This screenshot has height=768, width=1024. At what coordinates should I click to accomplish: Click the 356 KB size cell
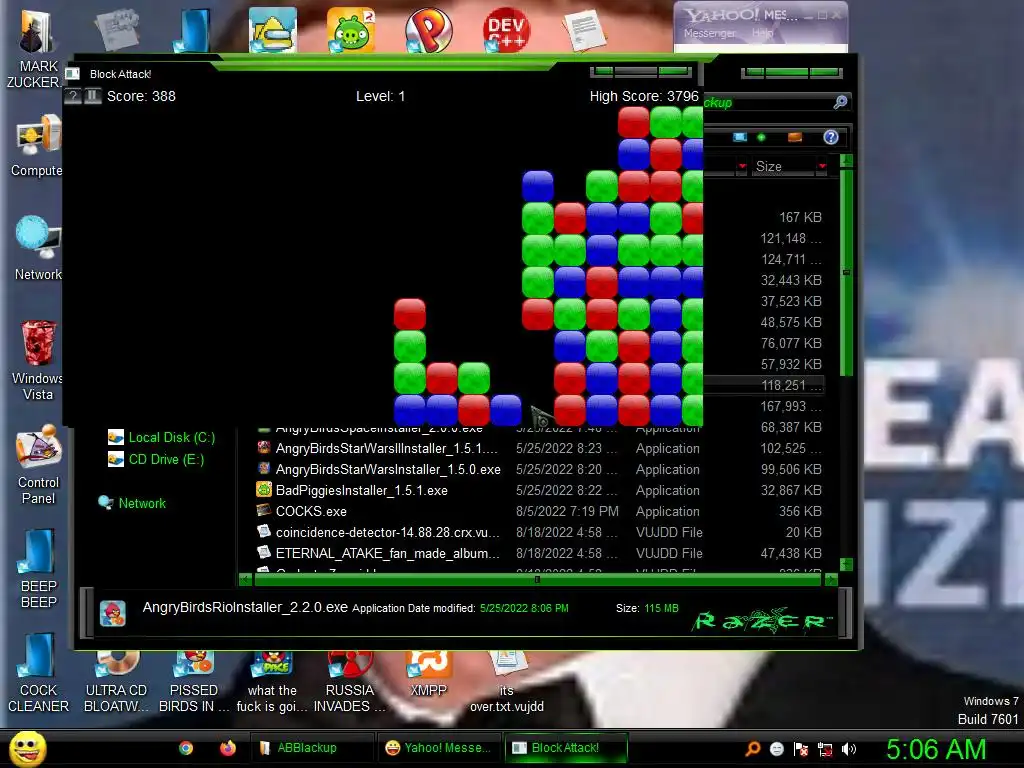click(800, 511)
